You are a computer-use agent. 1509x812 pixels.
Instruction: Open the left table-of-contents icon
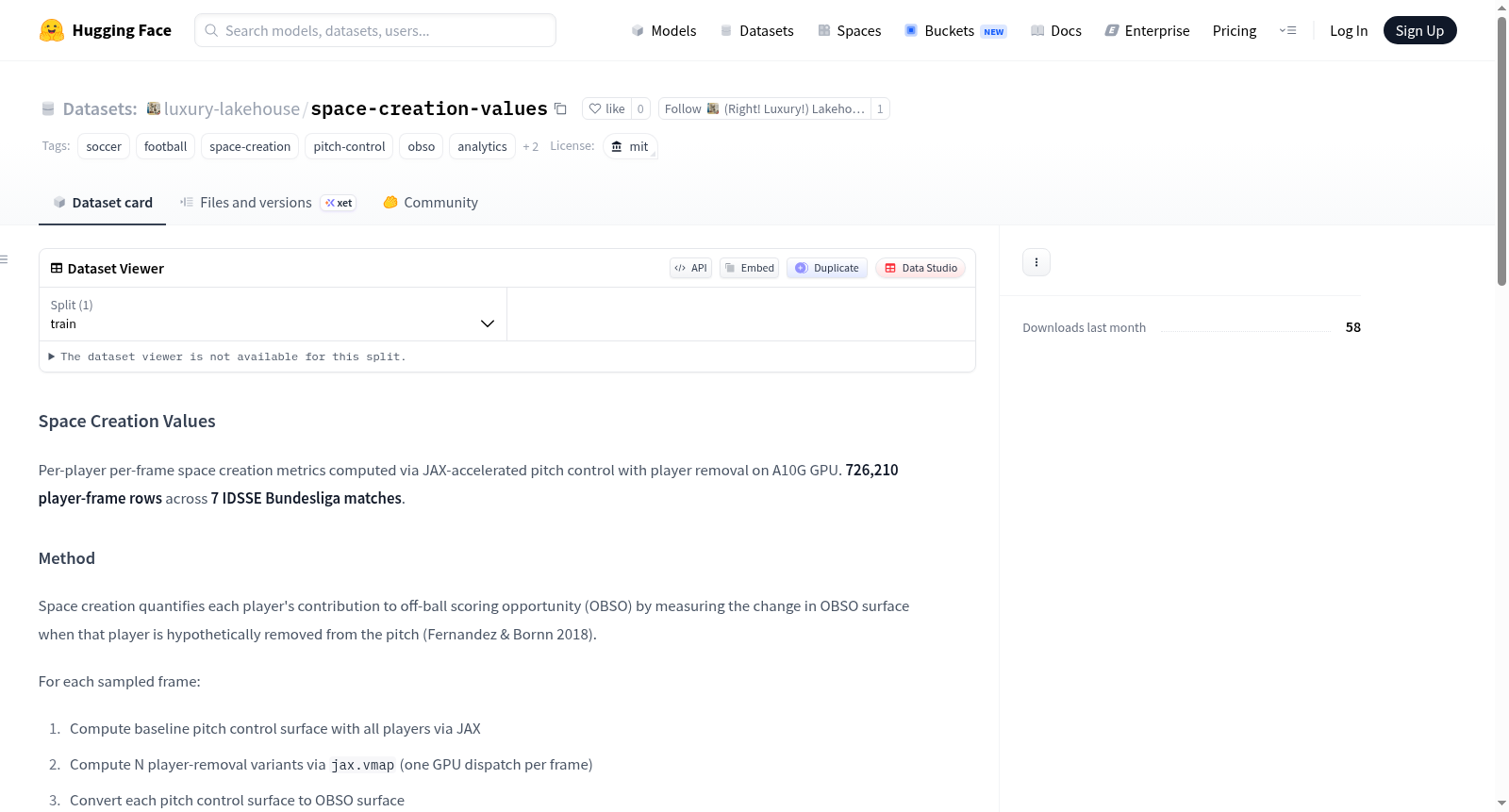(5, 259)
